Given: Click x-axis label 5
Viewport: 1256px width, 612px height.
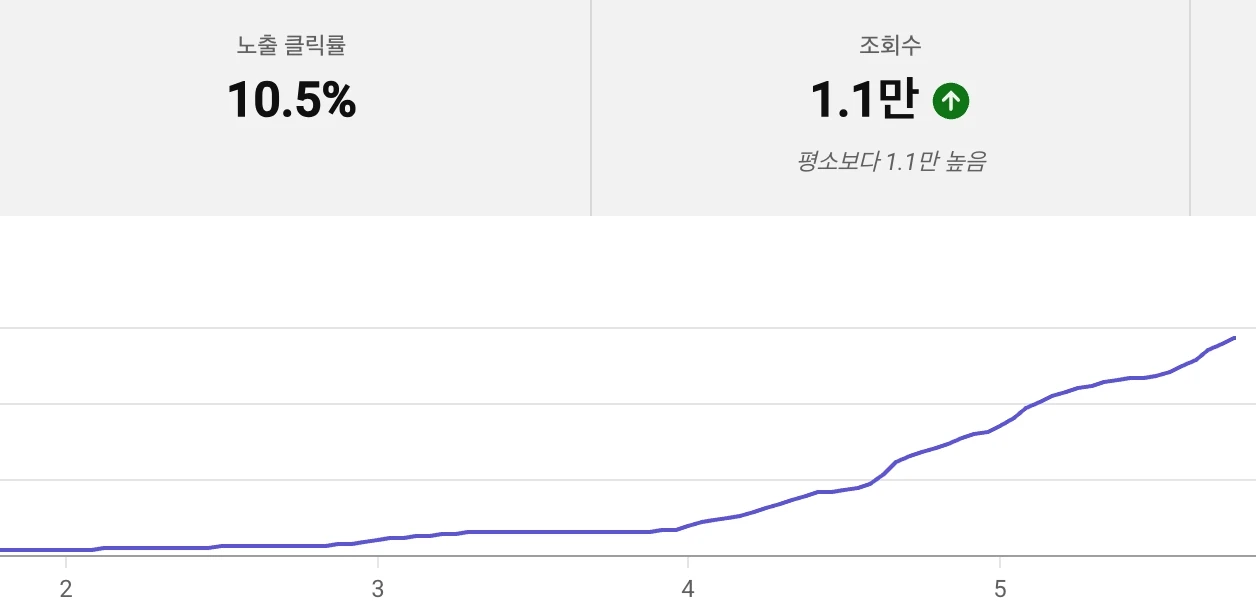Looking at the screenshot, I should (x=999, y=589).
